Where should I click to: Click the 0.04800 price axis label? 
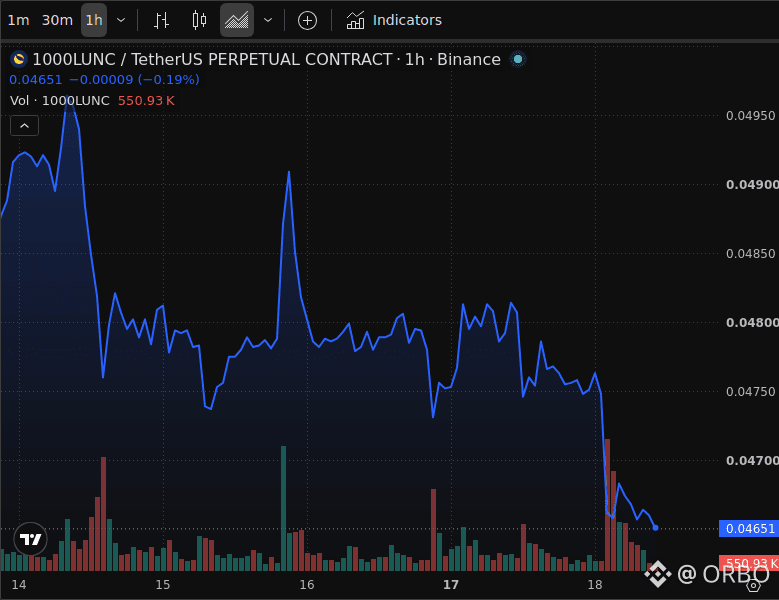[x=752, y=323]
